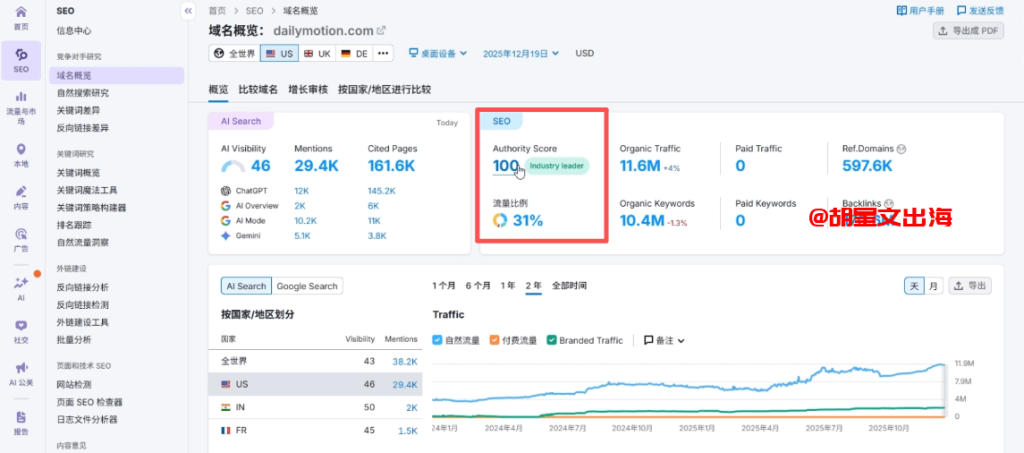Toggle Google Search view button

tap(307, 286)
